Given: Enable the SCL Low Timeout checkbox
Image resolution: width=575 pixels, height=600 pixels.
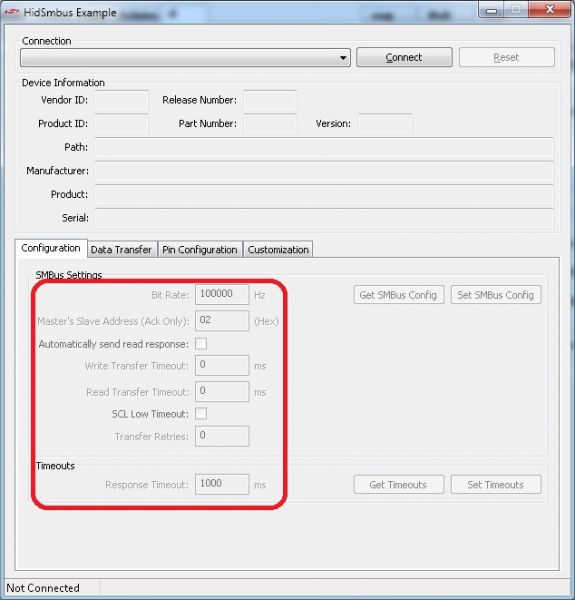Looking at the screenshot, I should 201,414.
